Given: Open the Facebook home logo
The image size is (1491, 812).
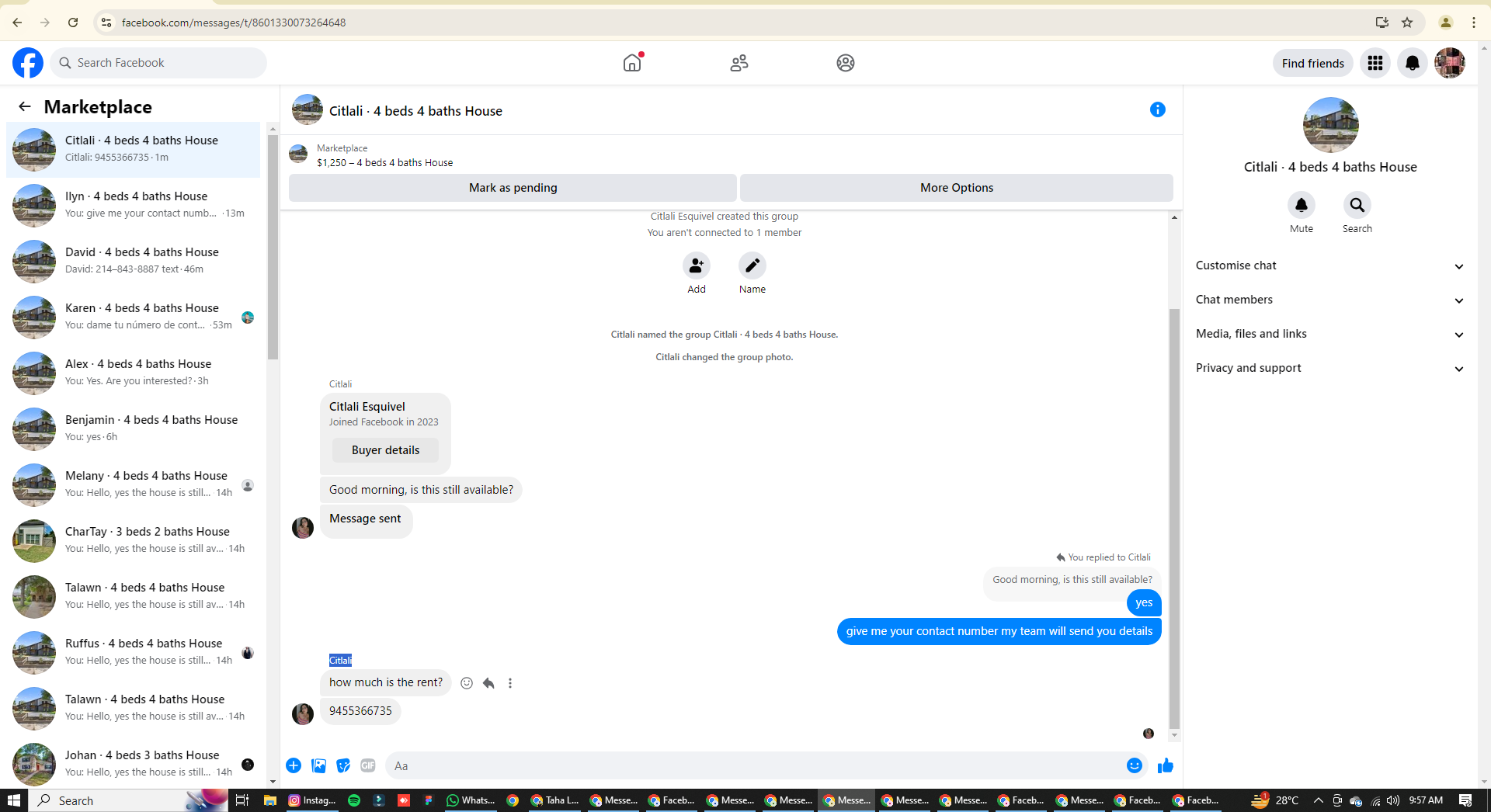Looking at the screenshot, I should [x=28, y=63].
